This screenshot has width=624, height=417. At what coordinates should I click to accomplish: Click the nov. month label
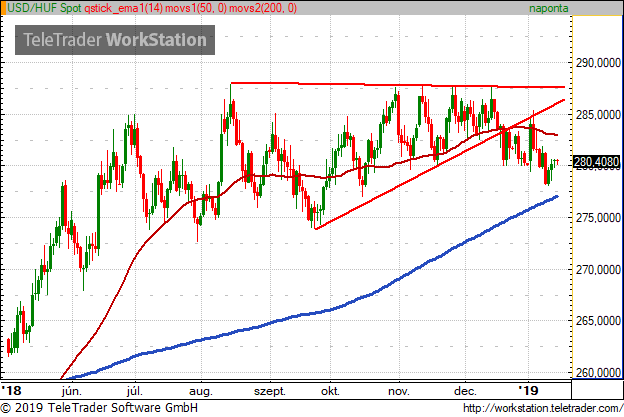click(x=398, y=392)
